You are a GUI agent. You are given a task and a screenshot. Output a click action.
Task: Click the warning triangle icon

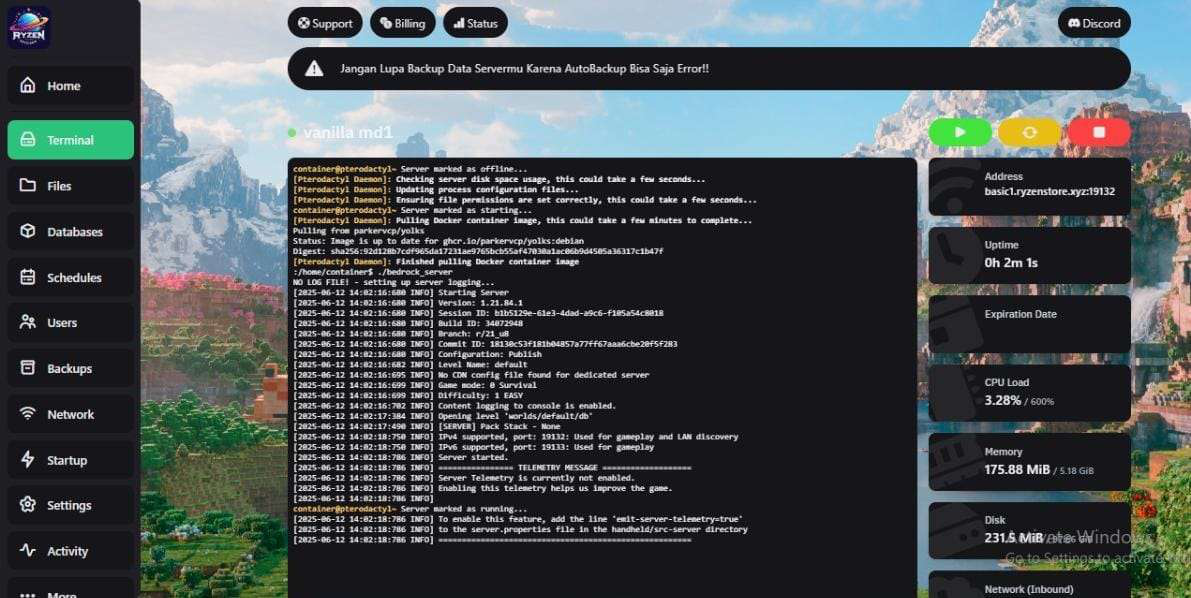[x=314, y=68]
